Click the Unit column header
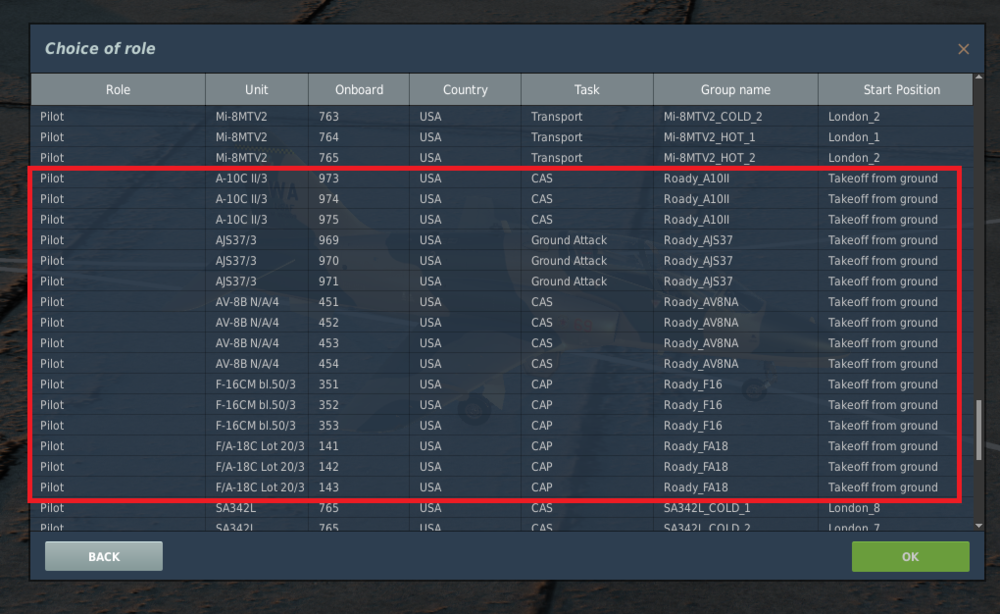 257,90
